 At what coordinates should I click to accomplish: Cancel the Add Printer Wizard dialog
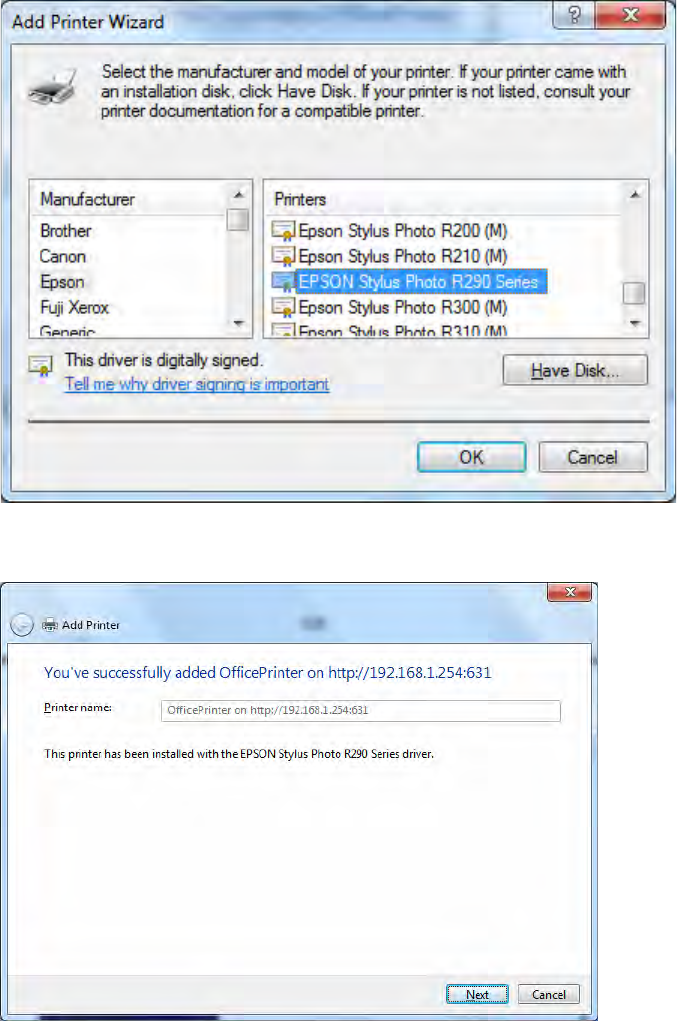click(x=592, y=457)
